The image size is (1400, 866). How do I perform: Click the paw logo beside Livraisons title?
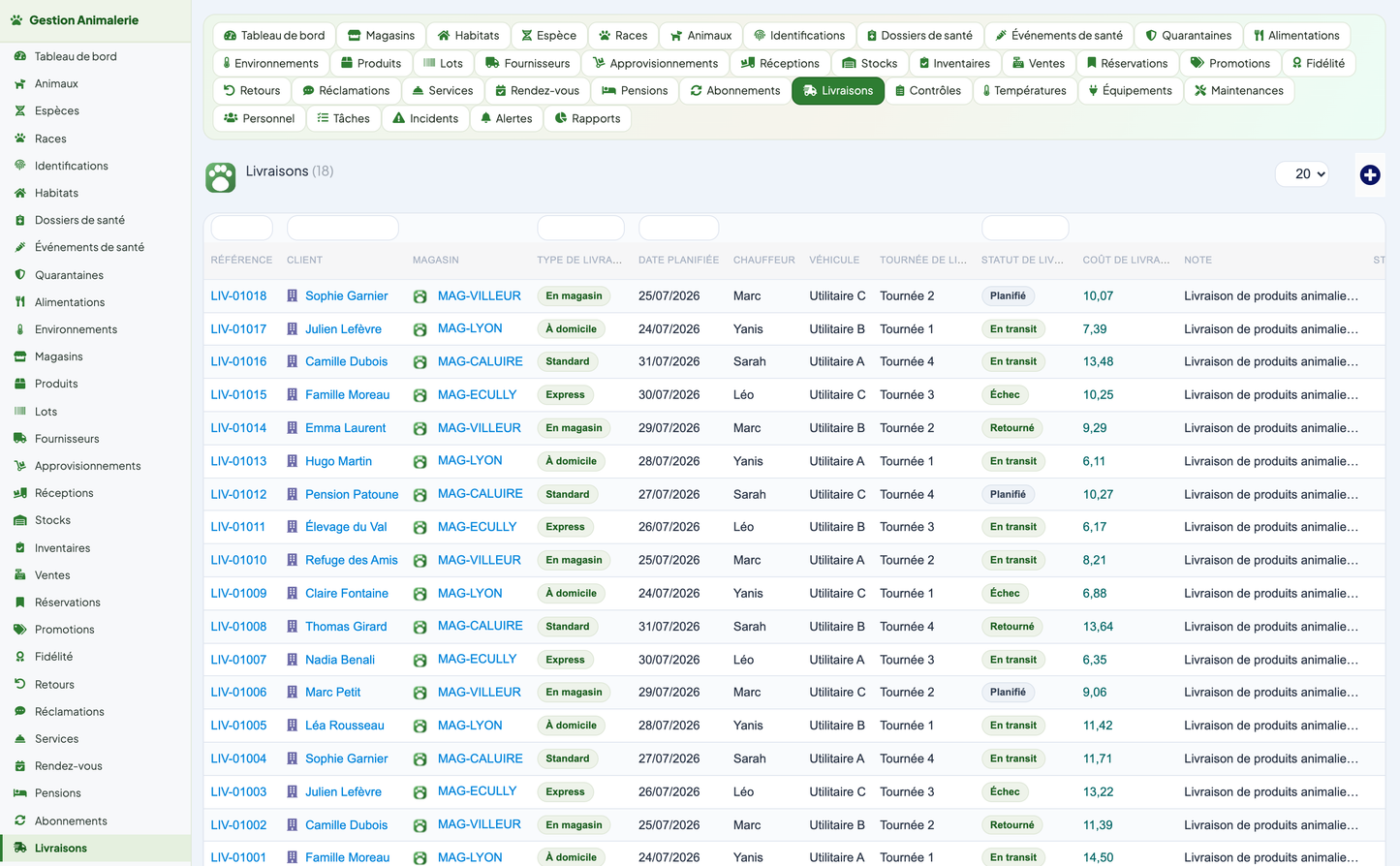221,177
